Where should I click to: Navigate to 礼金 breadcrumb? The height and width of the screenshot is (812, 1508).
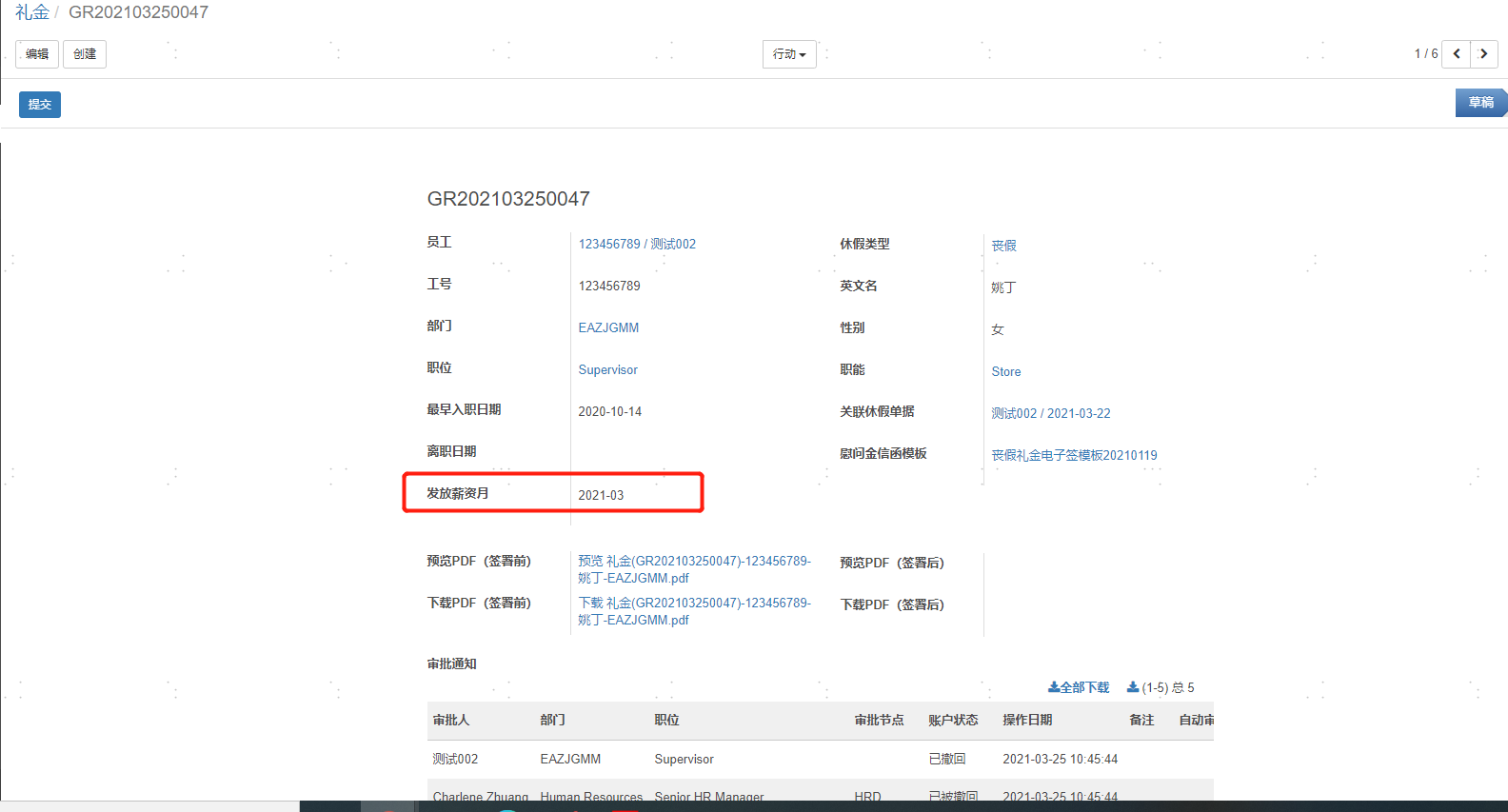(x=31, y=12)
